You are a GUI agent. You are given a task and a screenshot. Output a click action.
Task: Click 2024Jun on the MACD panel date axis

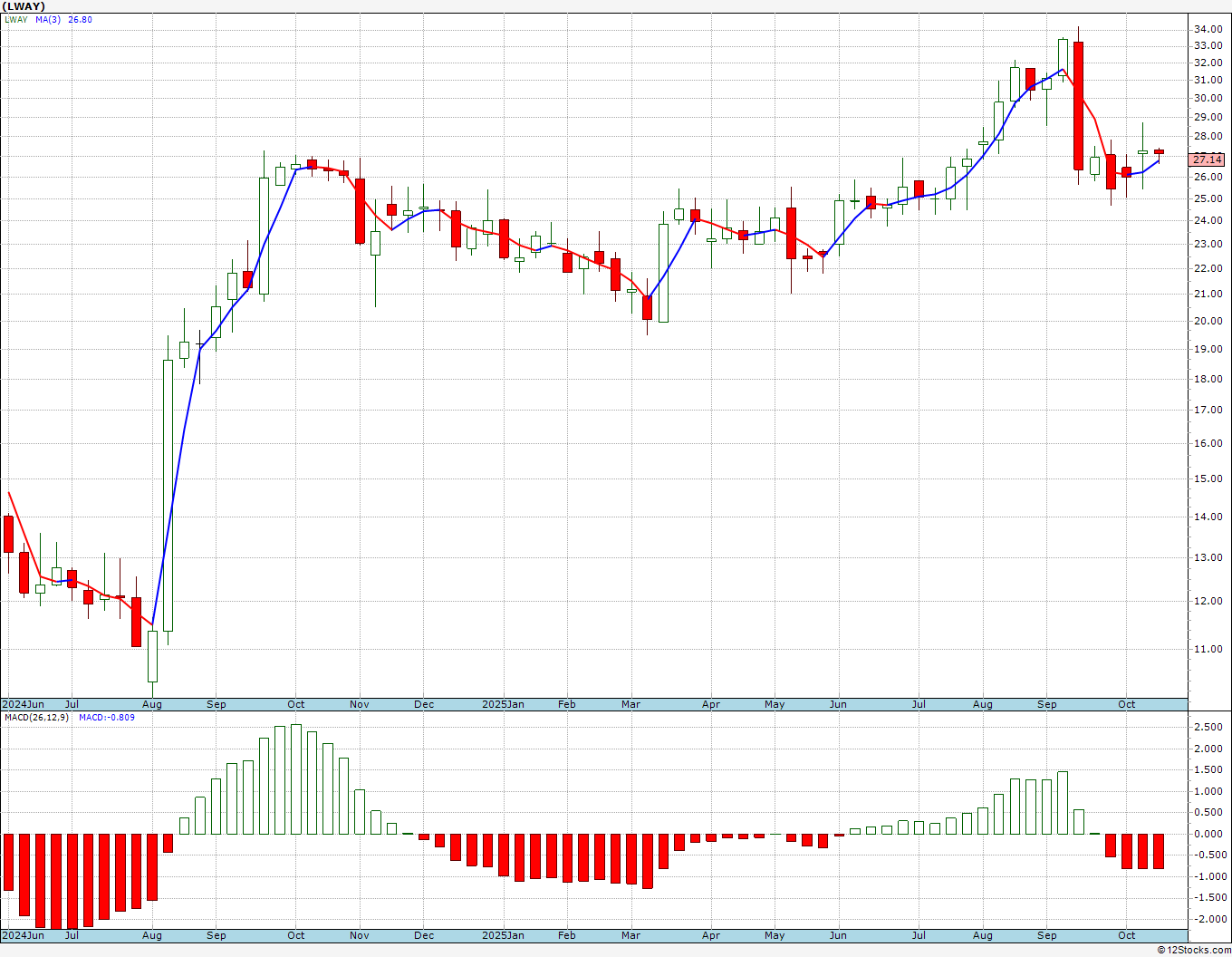tap(24, 935)
